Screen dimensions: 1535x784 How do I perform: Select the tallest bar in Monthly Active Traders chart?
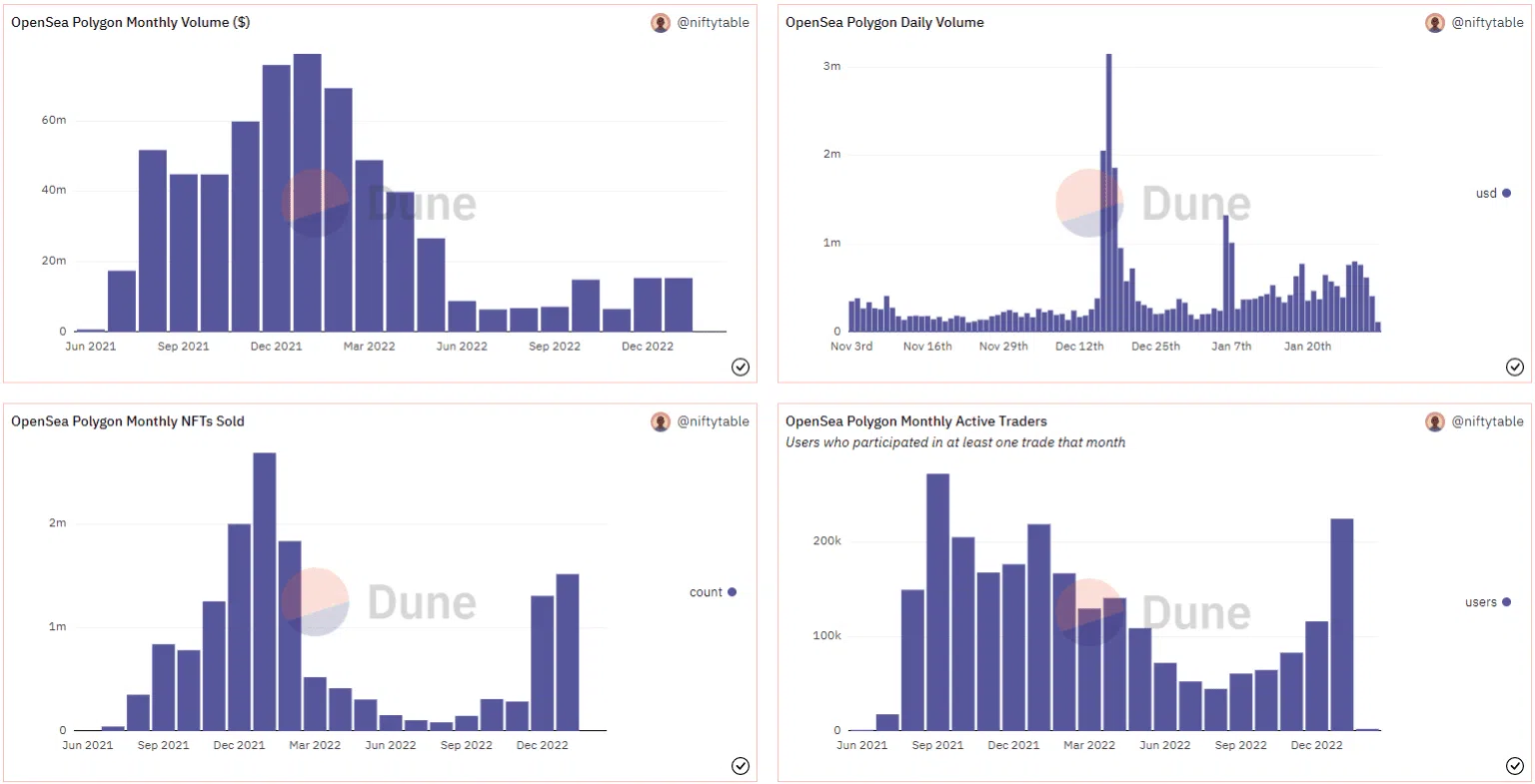(x=937, y=602)
